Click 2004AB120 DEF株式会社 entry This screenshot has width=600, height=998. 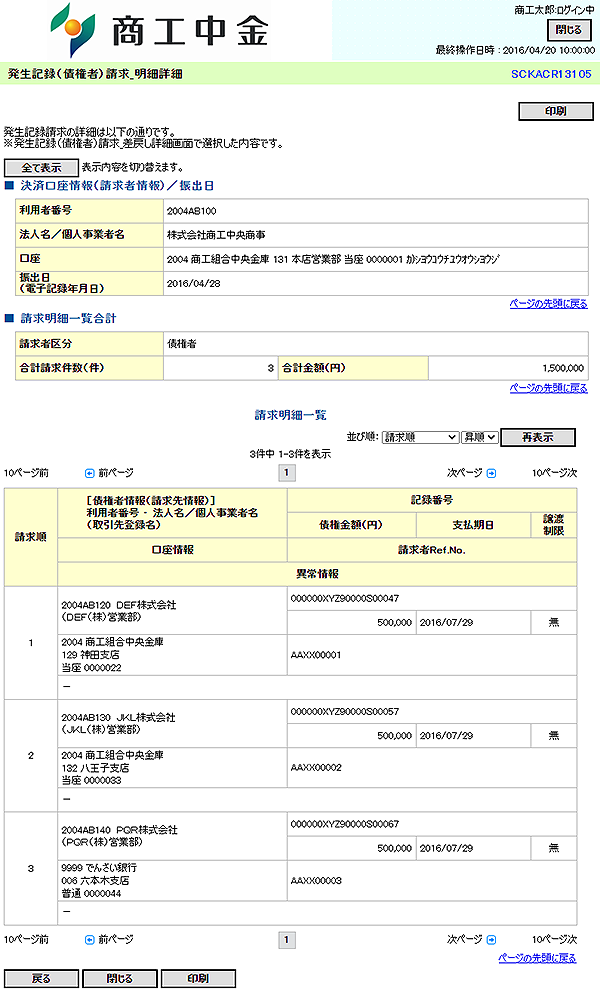coord(119,605)
